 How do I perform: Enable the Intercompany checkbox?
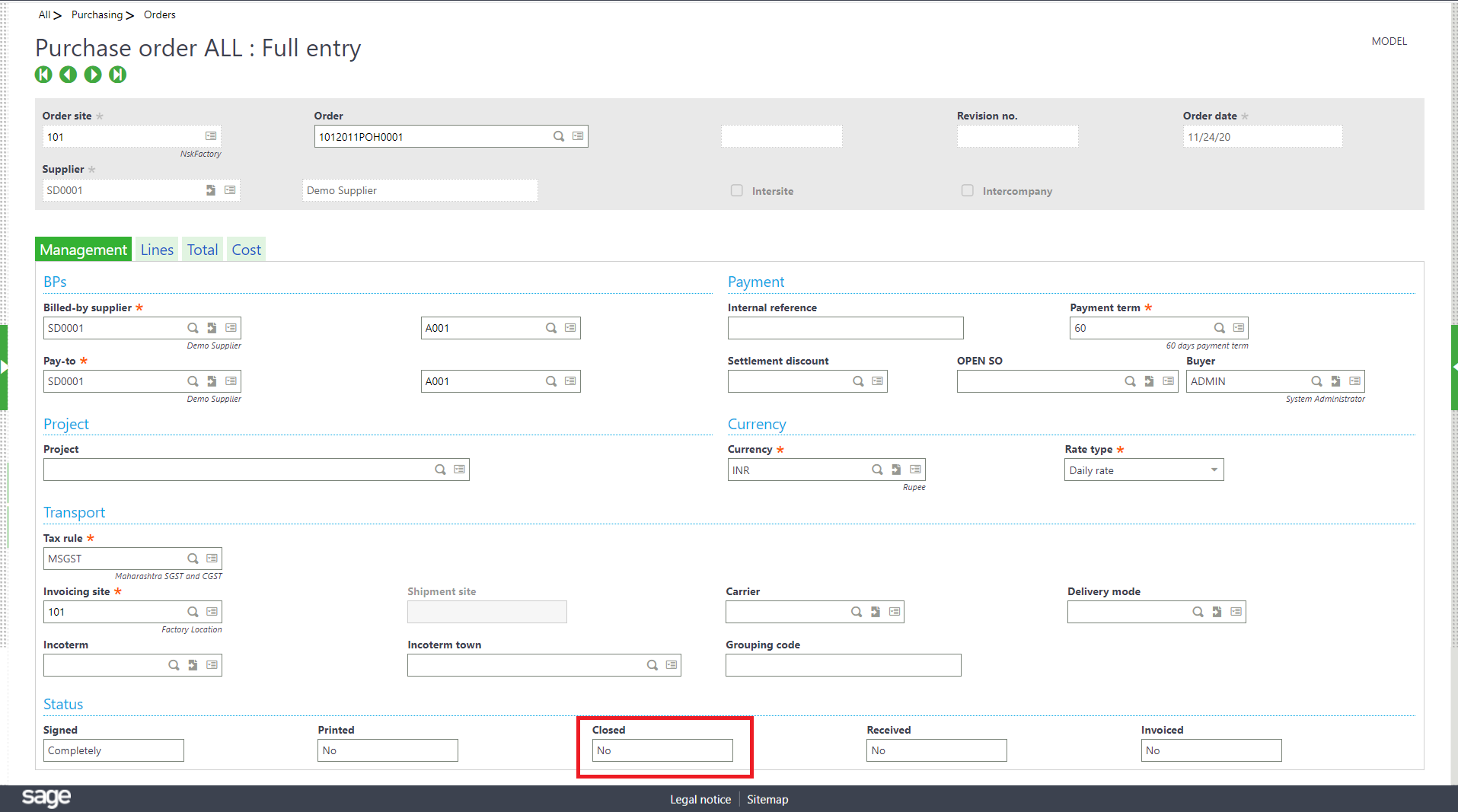point(967,190)
